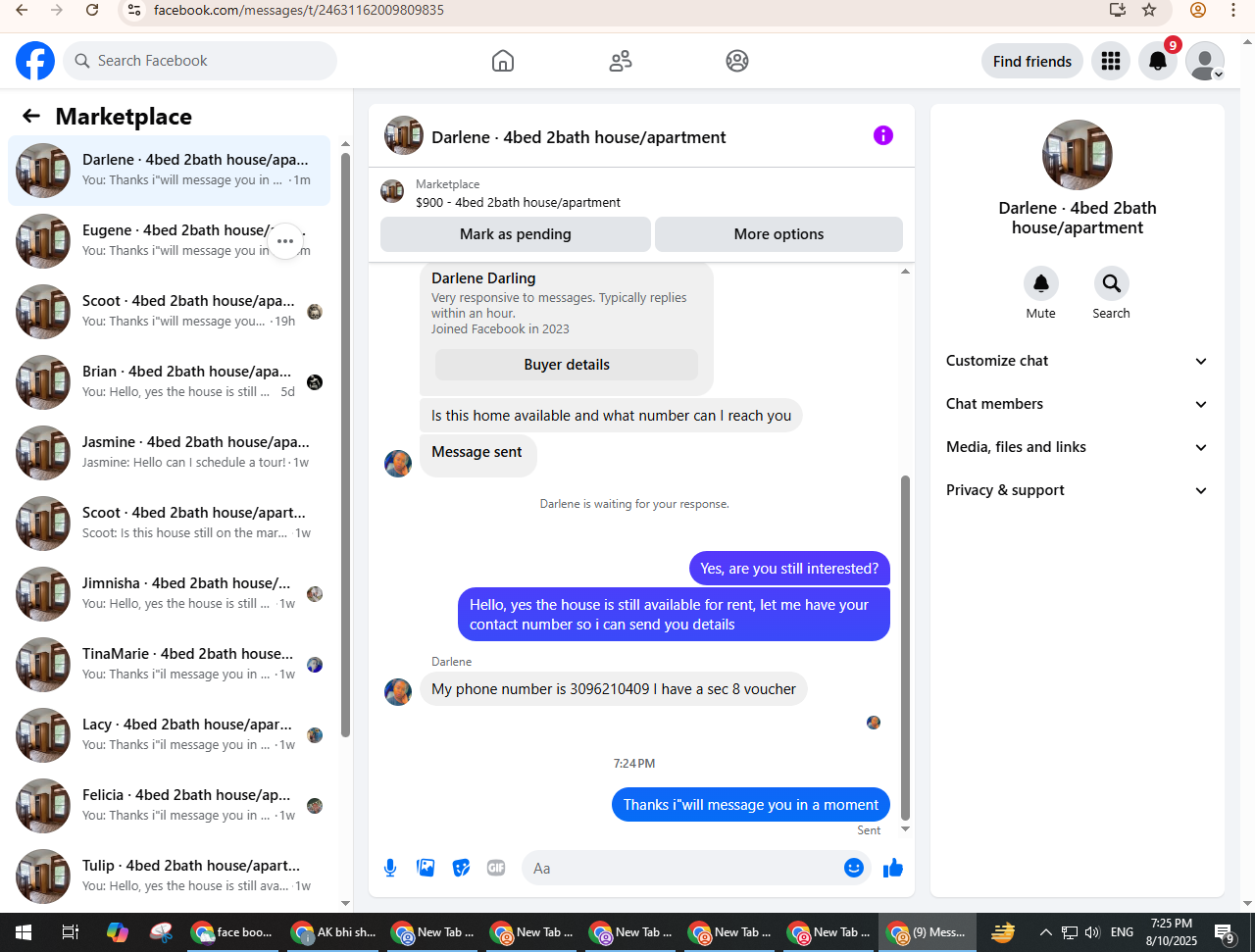
Task: Open Brian conversation in the list
Action: (x=169, y=382)
